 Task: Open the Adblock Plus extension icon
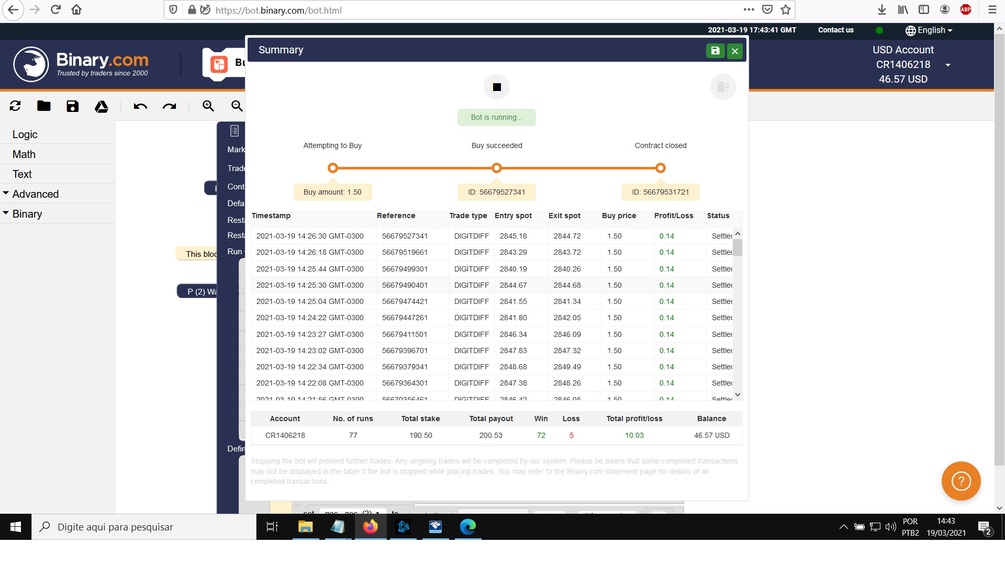(965, 10)
